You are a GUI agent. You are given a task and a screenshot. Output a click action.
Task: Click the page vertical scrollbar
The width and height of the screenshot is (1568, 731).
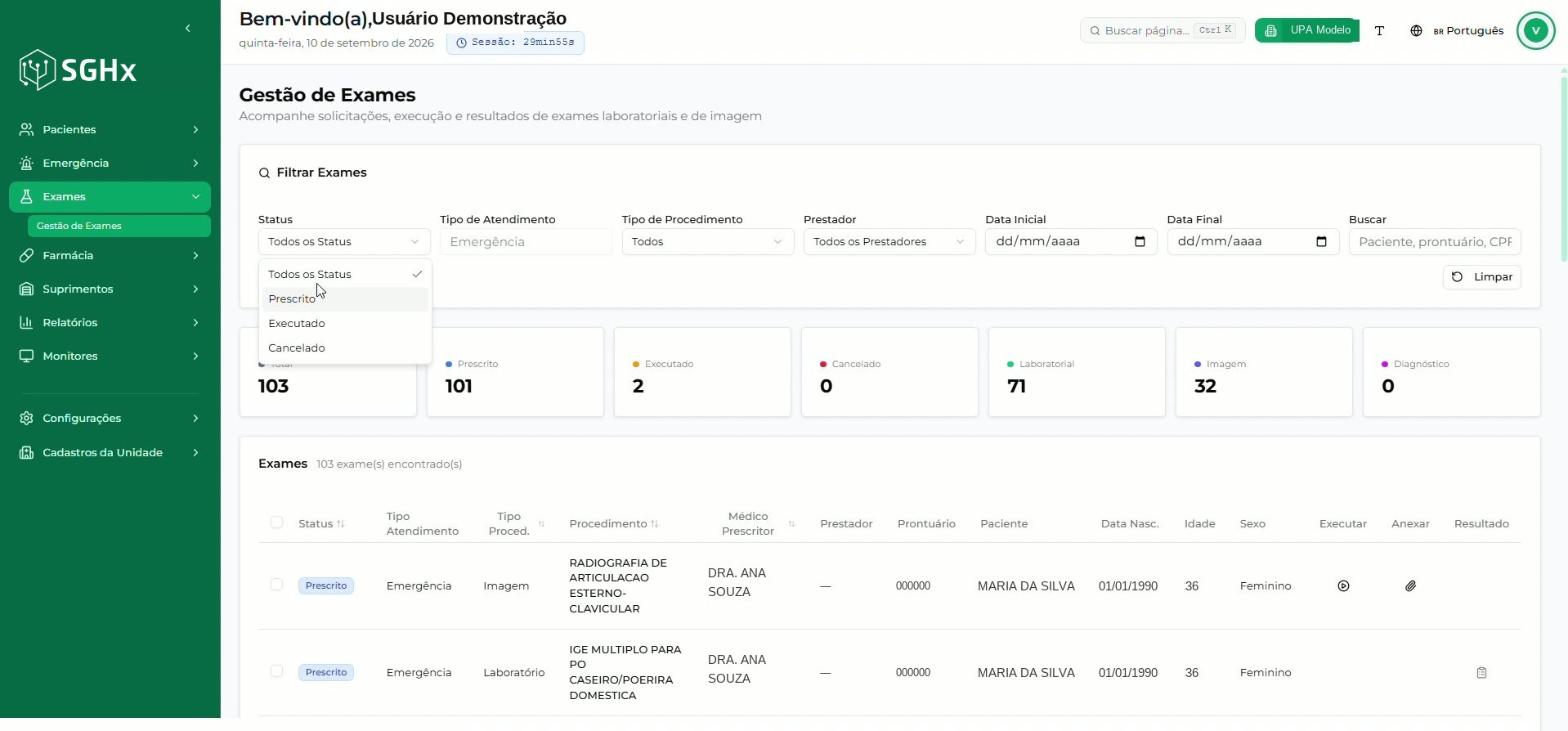tap(1563, 168)
